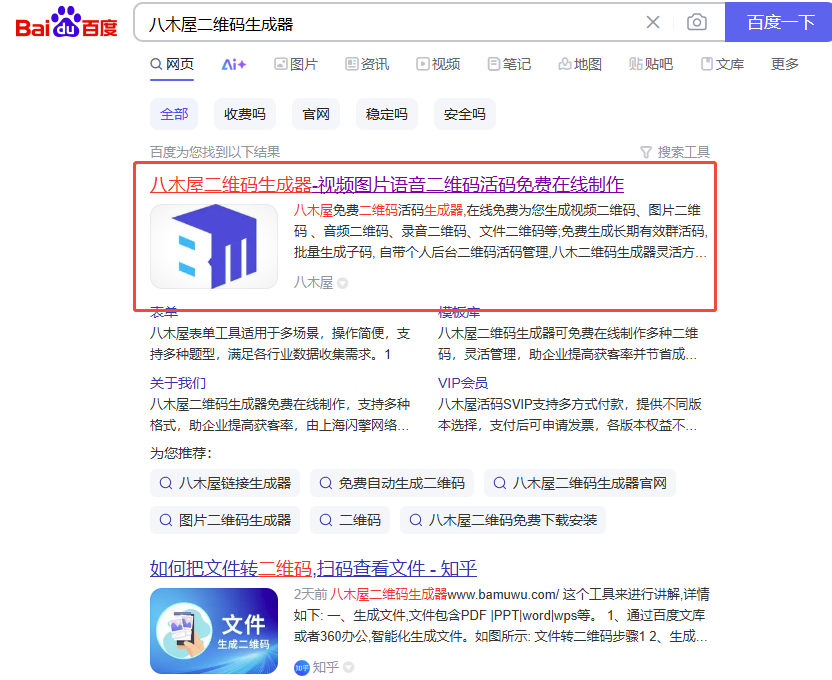The image size is (832, 680).
Task: Open the 文库 tab
Action: pyautogui.click(x=722, y=64)
